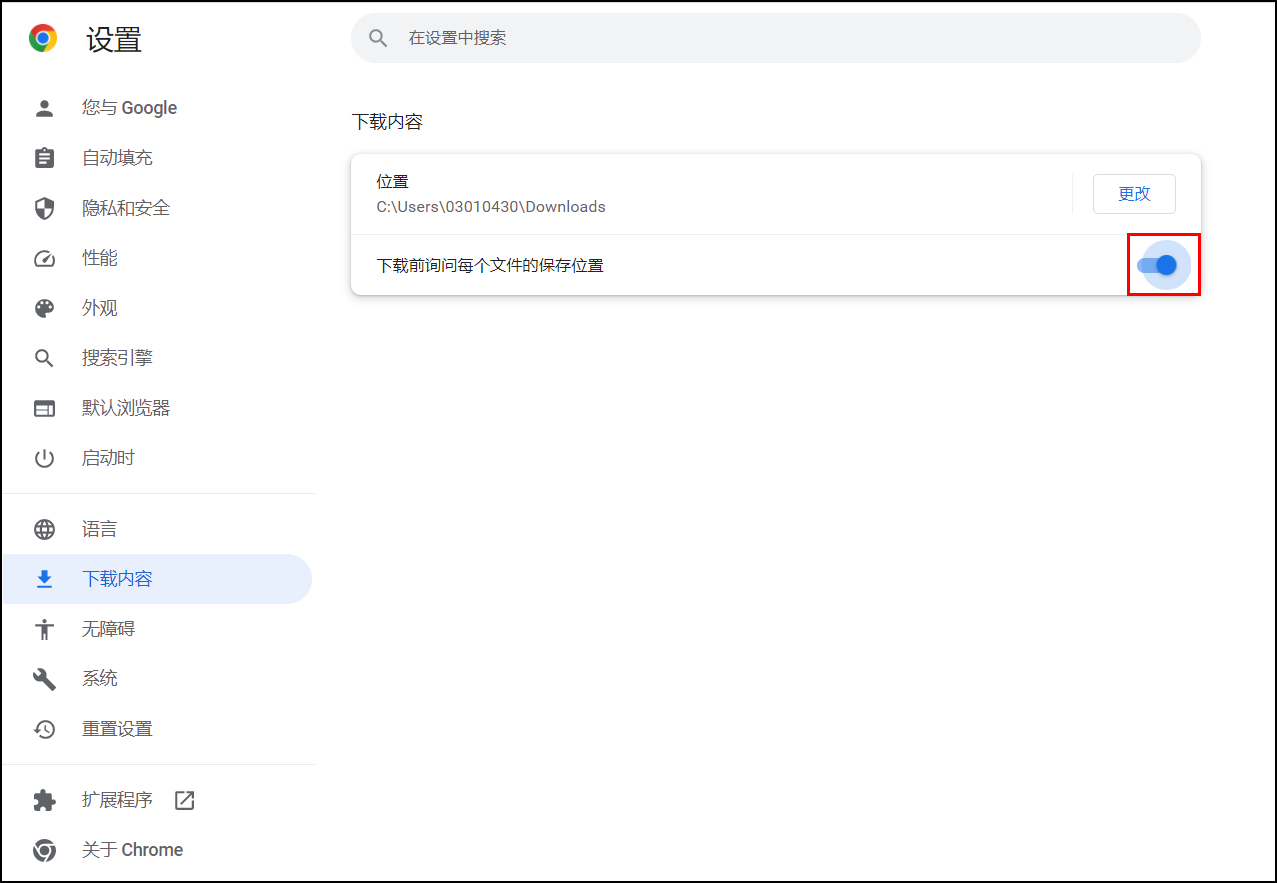Select the 启动时 power icon
Screen dimensions: 1277x883
(x=45, y=457)
